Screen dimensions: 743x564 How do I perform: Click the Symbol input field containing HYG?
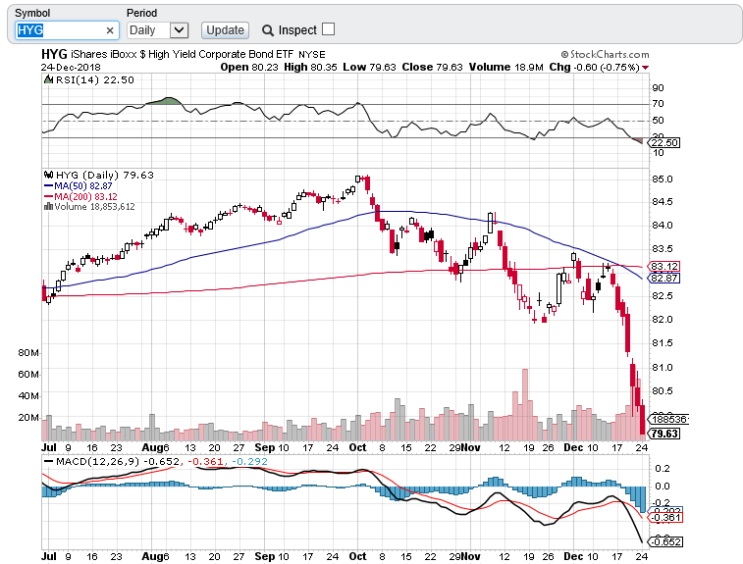coord(67,30)
